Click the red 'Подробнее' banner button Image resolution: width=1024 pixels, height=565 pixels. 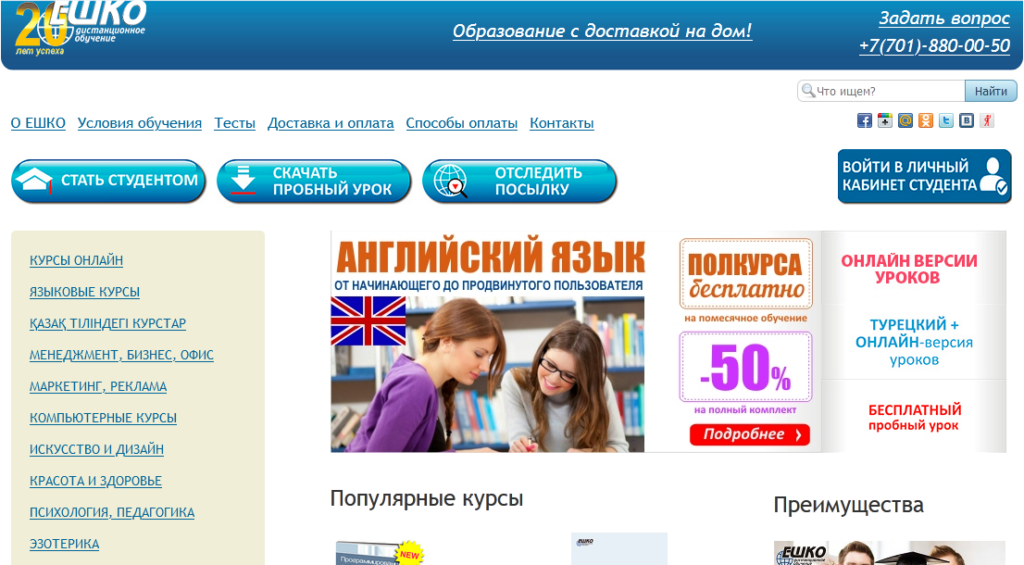(x=750, y=434)
